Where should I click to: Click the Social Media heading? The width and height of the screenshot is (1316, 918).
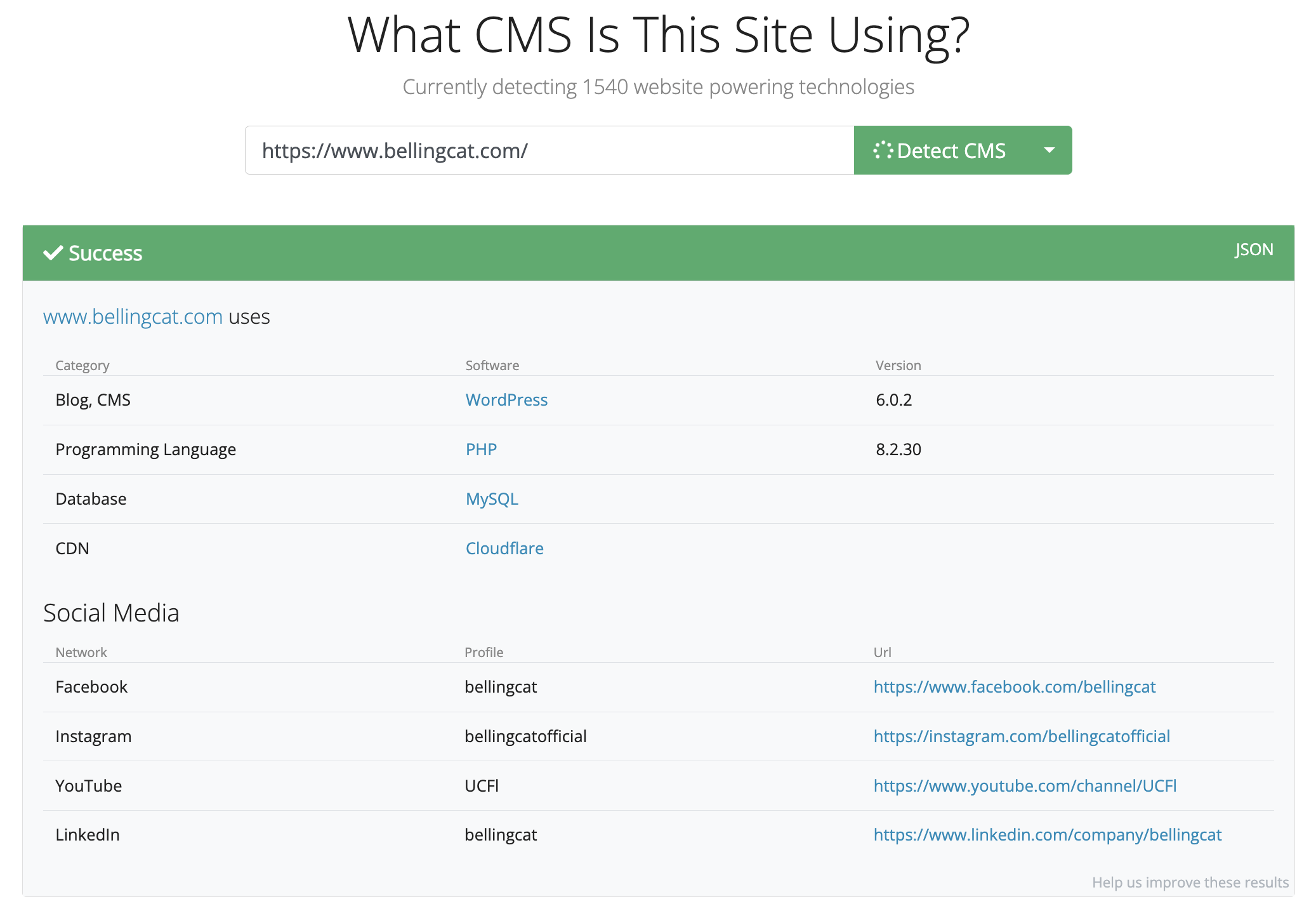tap(111, 613)
